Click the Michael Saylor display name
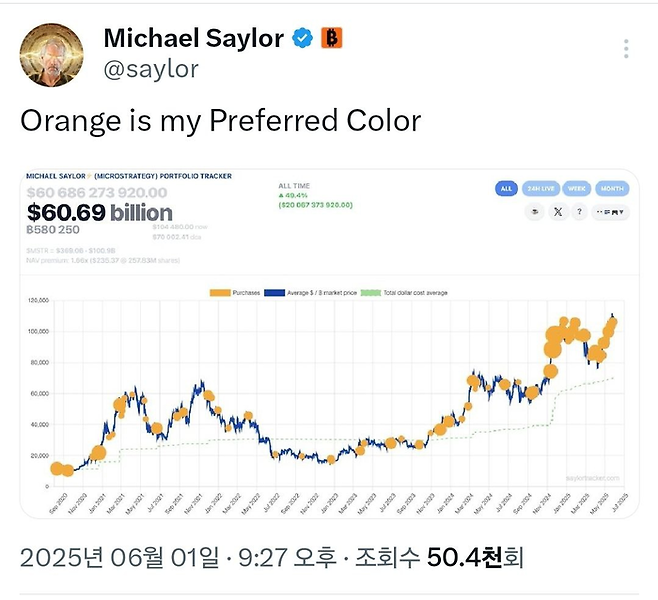This screenshot has width=658, height=600. pos(193,39)
